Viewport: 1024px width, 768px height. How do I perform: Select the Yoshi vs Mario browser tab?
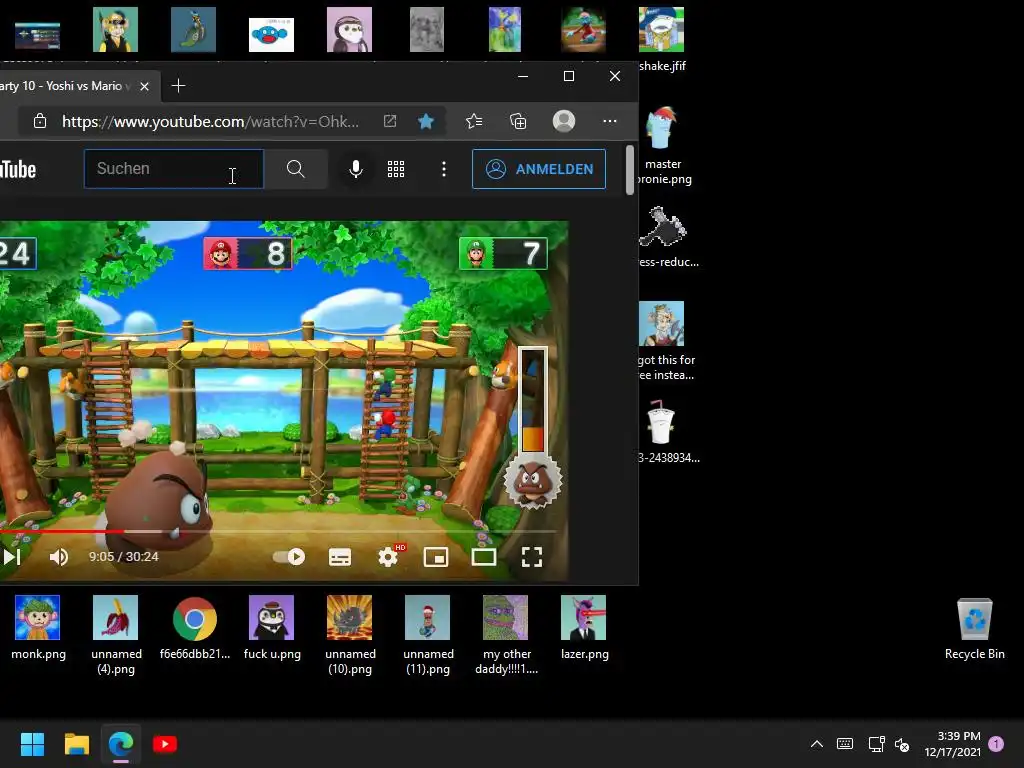point(65,86)
